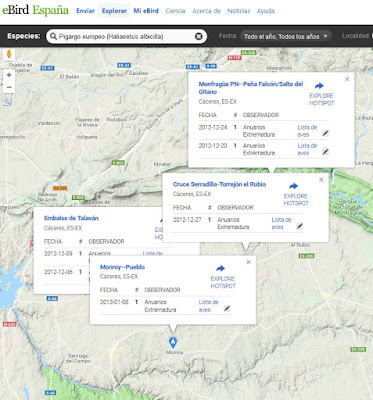Open Lista de aves for the 2012-12-27 record
373x400 pixels.
pyautogui.click(x=281, y=223)
